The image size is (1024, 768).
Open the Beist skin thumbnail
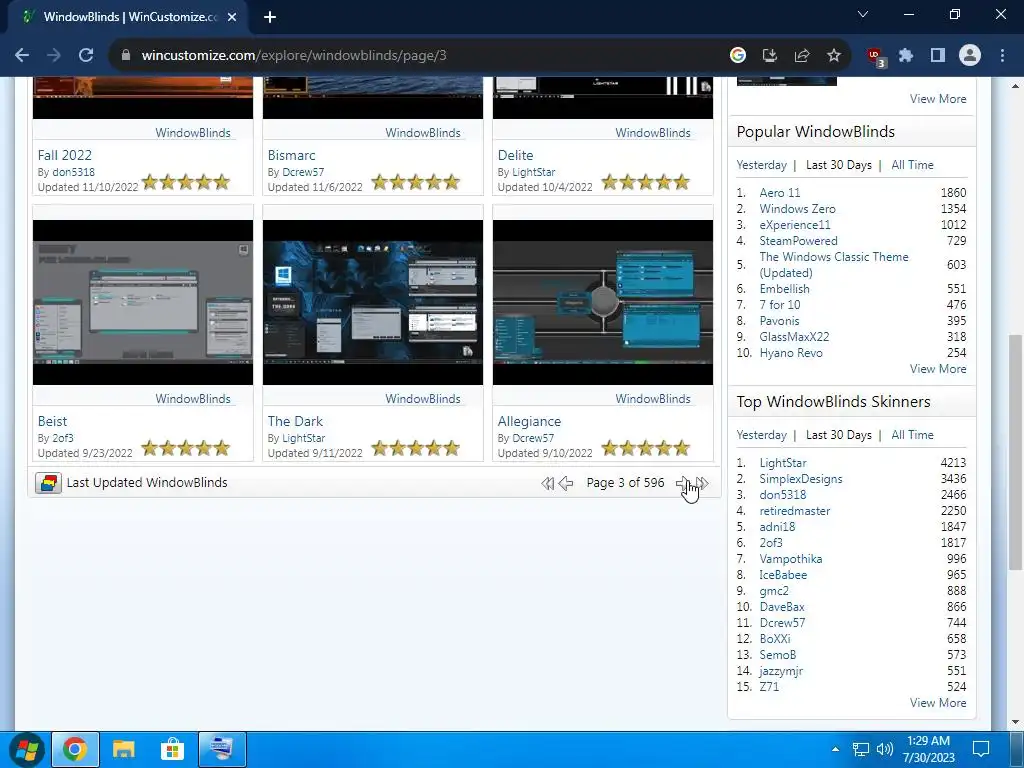click(x=143, y=302)
